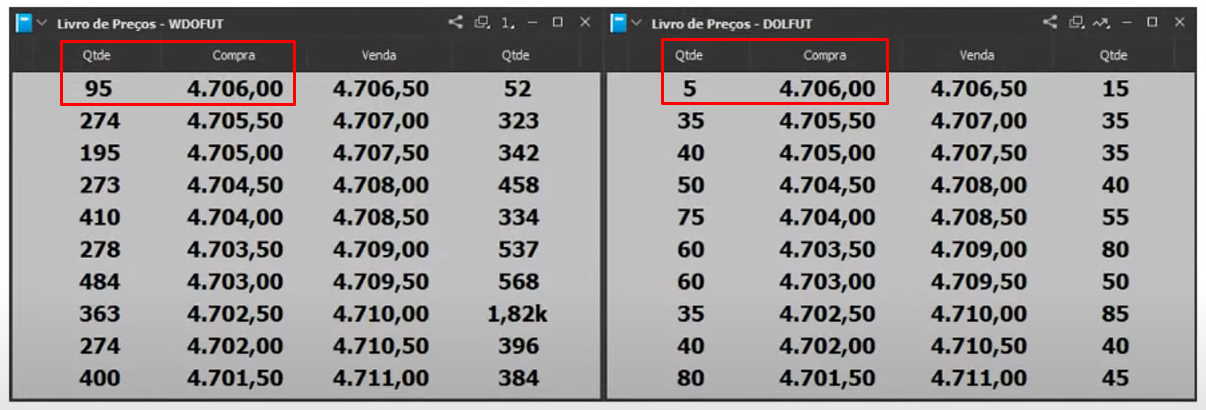Maximize the DOLFUT price book window
This screenshot has width=1206, height=410.
(x=1152, y=21)
